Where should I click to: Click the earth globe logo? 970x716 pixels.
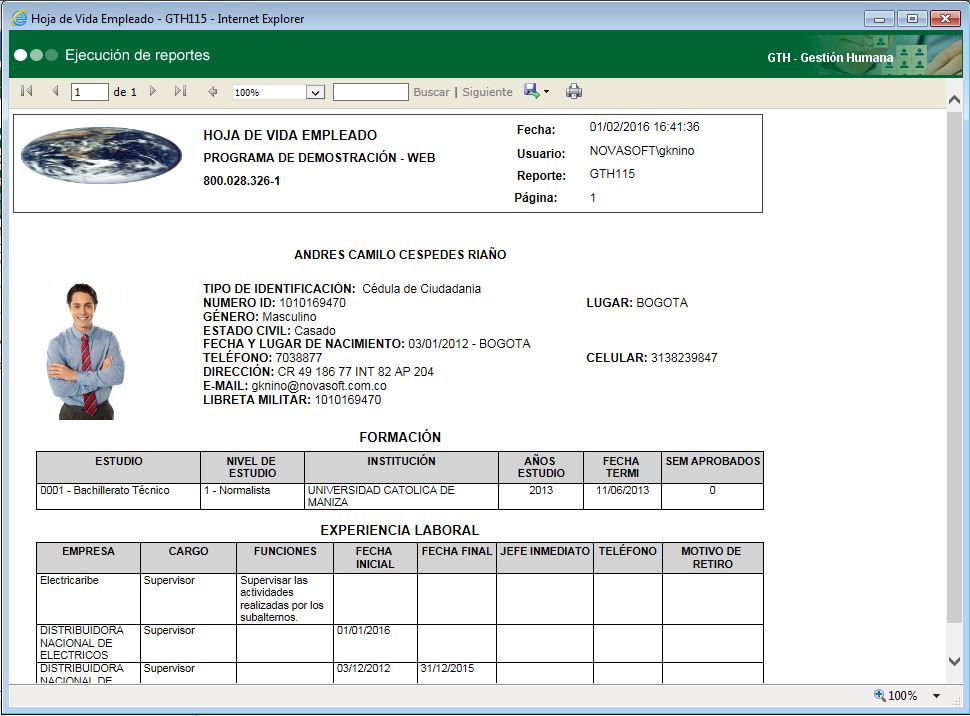pyautogui.click(x=101, y=155)
